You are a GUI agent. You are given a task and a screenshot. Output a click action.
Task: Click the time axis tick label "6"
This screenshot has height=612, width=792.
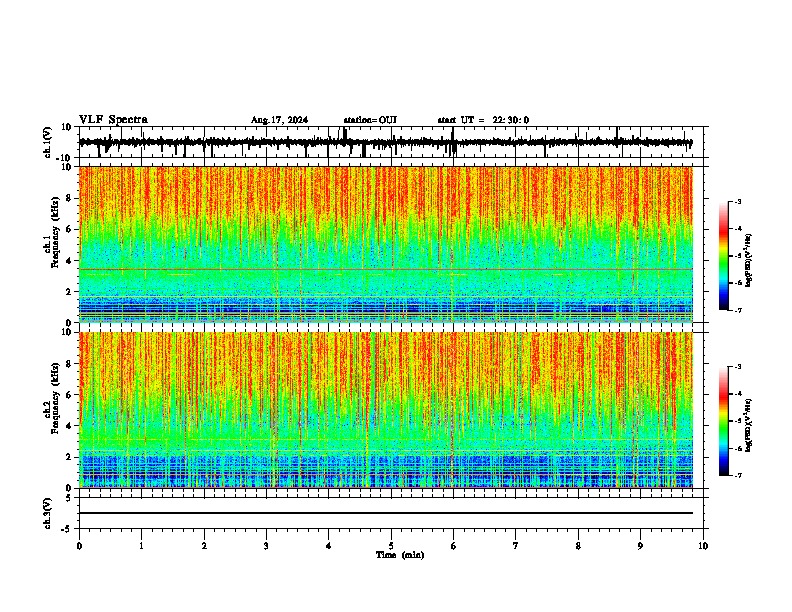[x=453, y=546]
